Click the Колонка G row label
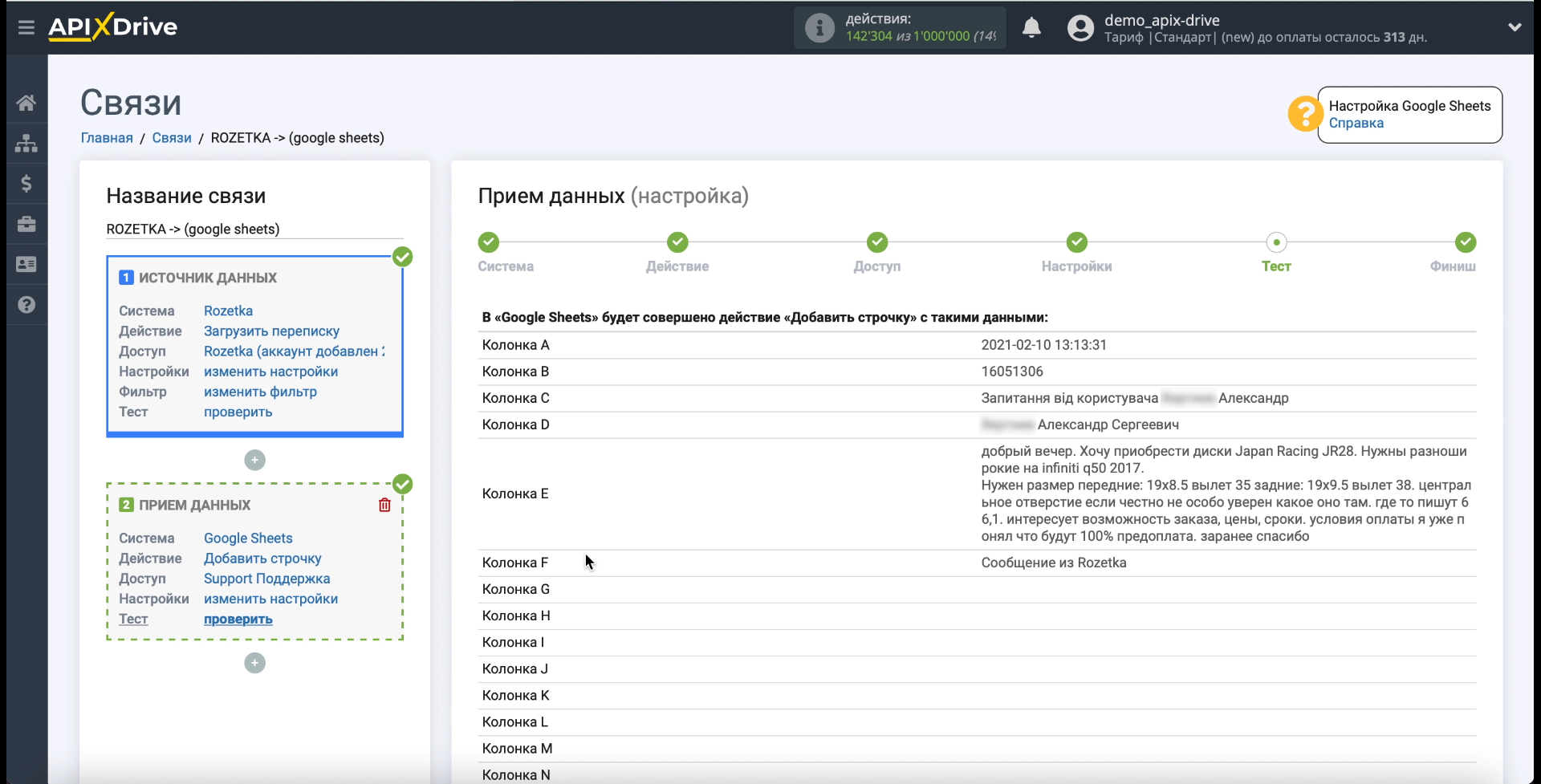 (515, 589)
